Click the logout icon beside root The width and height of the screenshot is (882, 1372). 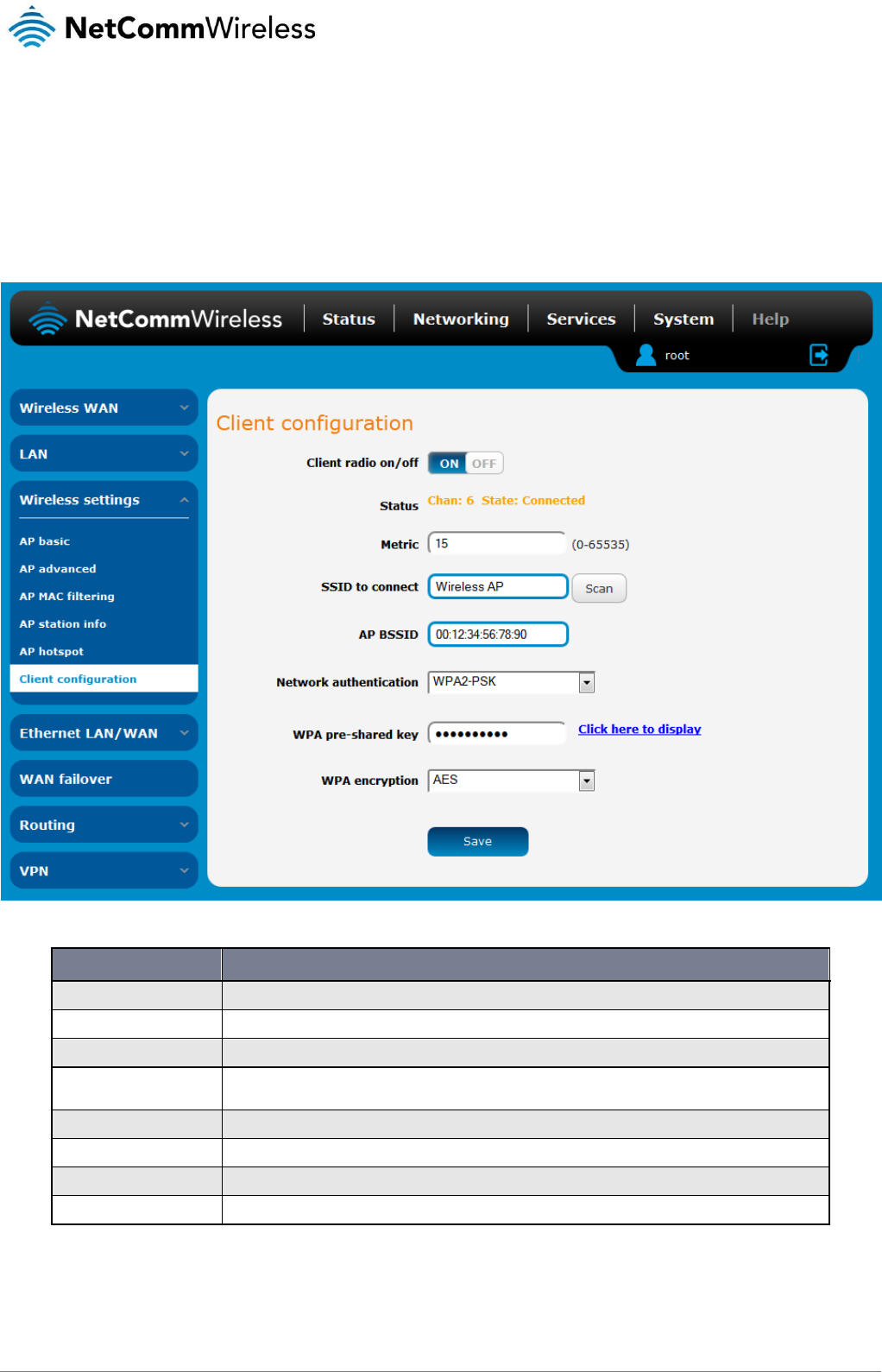818,355
